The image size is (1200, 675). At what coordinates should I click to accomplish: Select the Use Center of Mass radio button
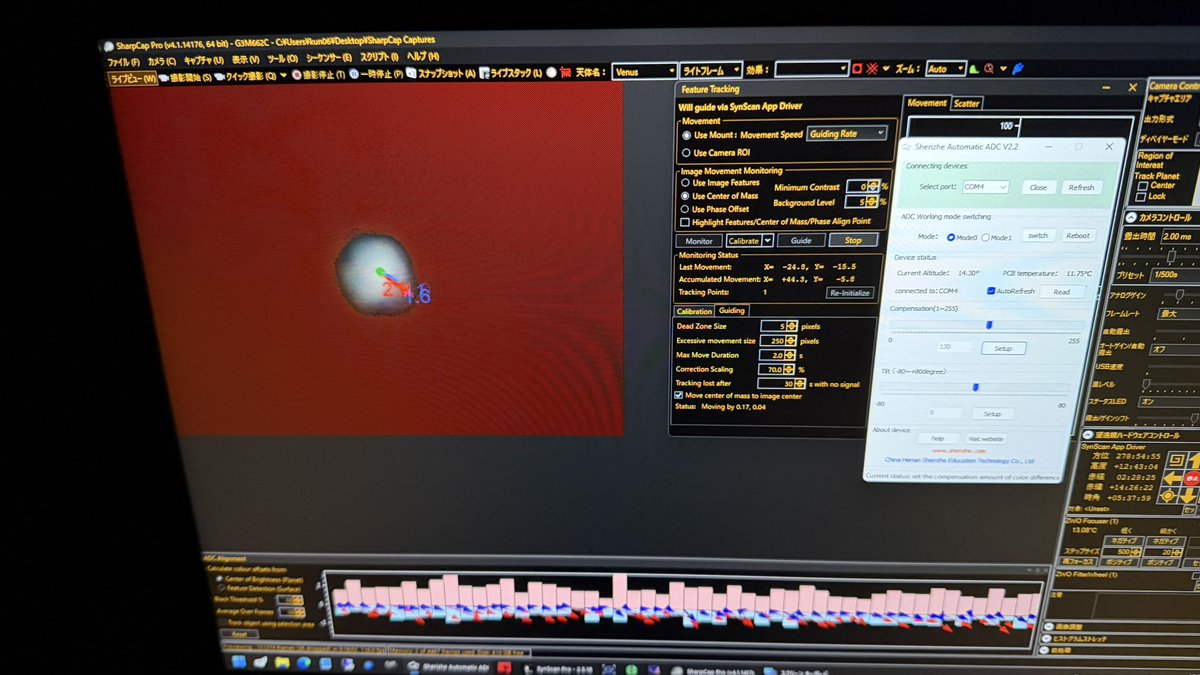(686, 196)
